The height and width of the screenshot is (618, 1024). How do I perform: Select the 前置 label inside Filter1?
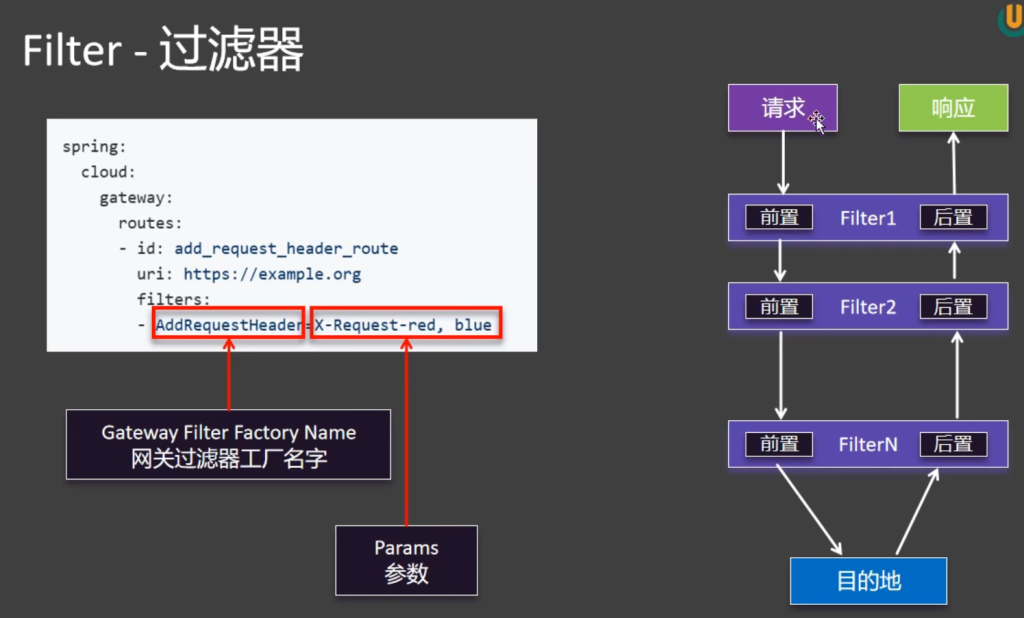pos(779,218)
